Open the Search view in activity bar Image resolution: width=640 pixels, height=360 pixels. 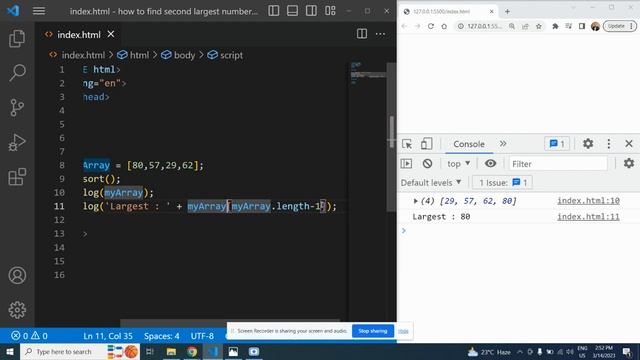(x=17, y=73)
